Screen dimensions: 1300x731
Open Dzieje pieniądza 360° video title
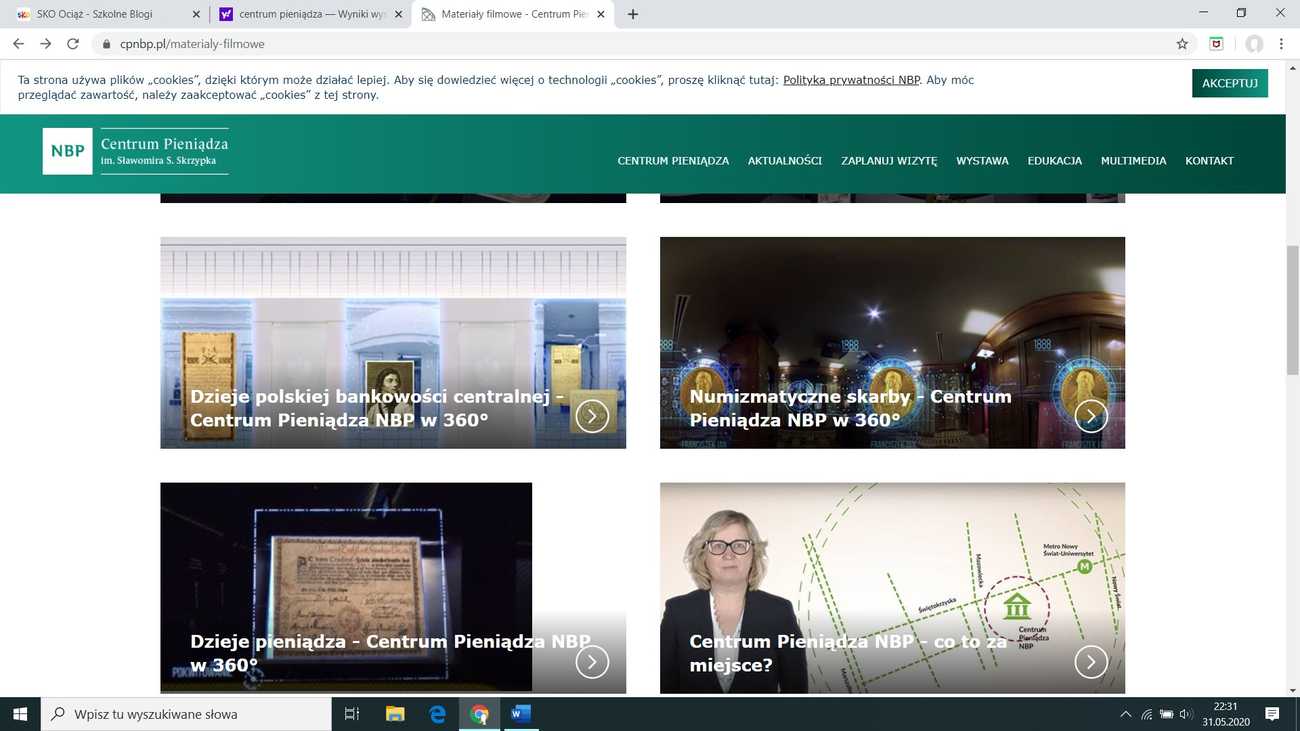(x=390, y=653)
